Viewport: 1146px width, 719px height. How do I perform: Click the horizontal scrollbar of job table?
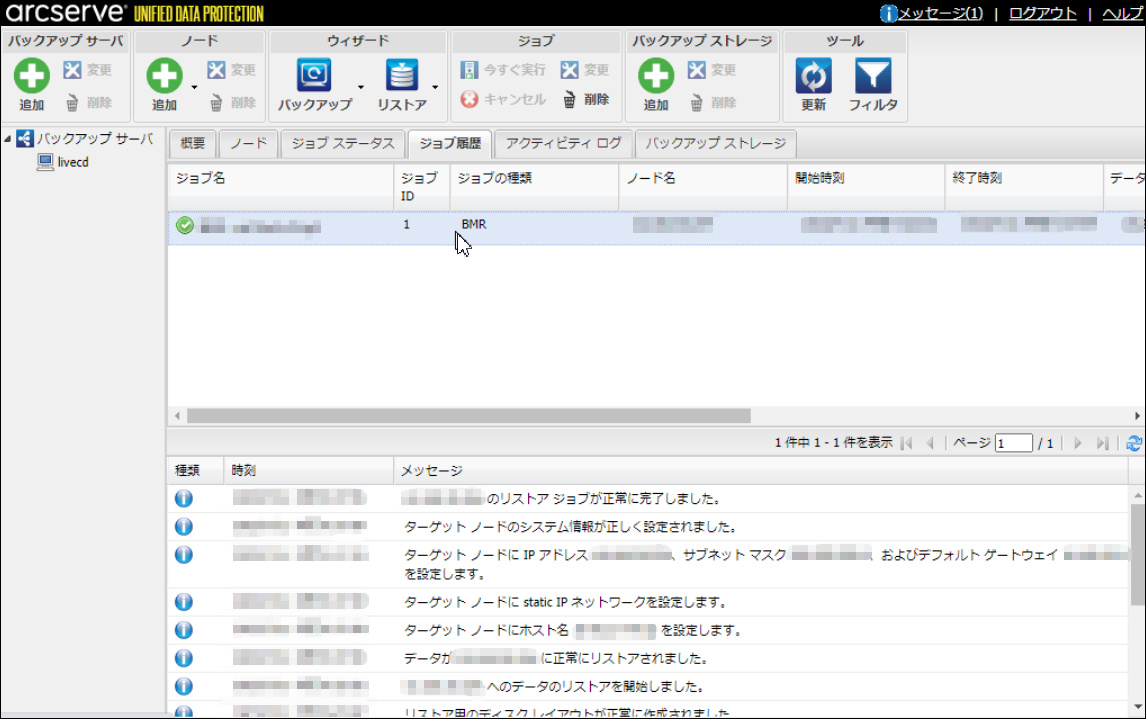pyautogui.click(x=468, y=415)
